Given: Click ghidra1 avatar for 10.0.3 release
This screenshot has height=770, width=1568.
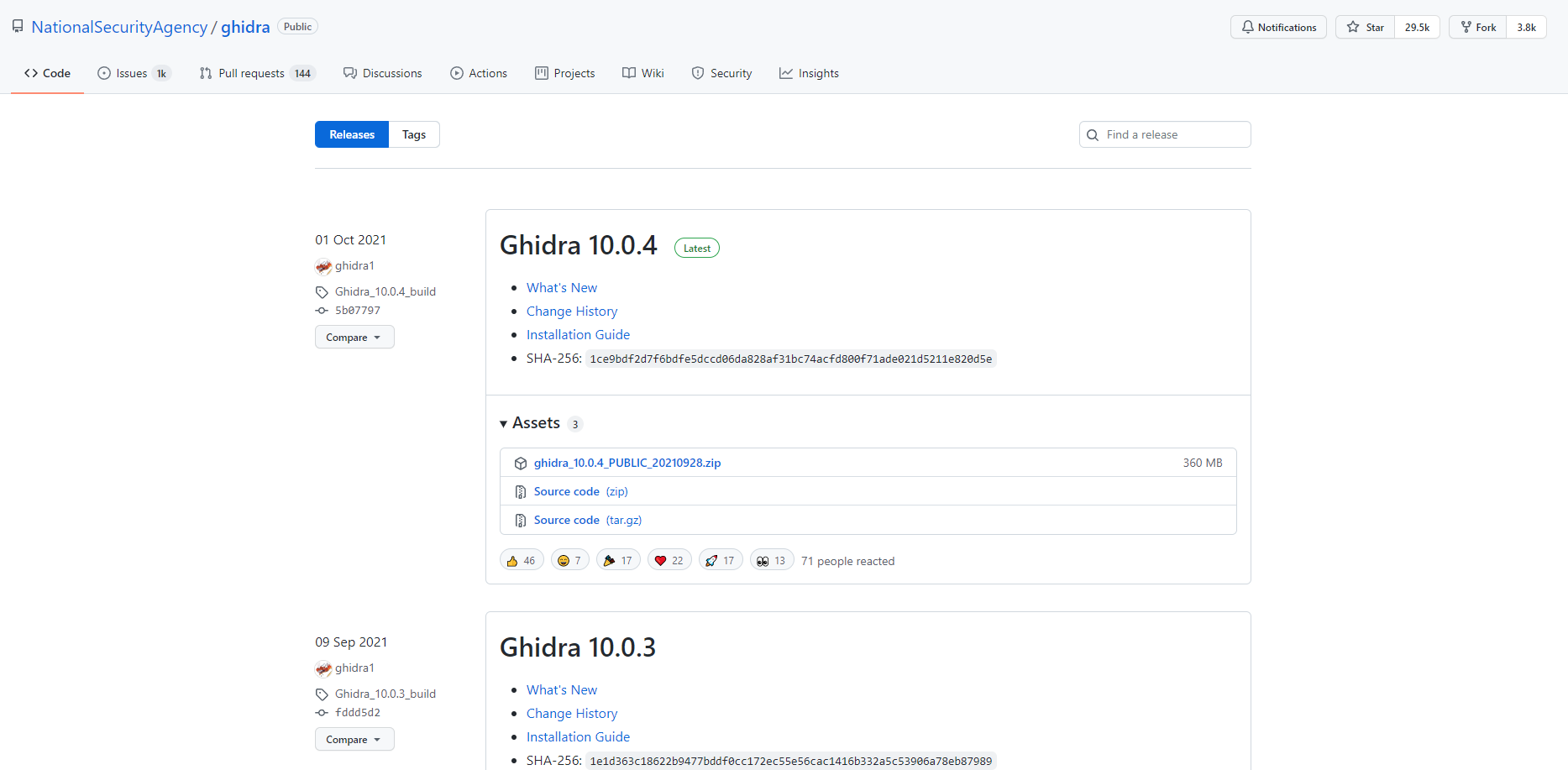Looking at the screenshot, I should [323, 669].
